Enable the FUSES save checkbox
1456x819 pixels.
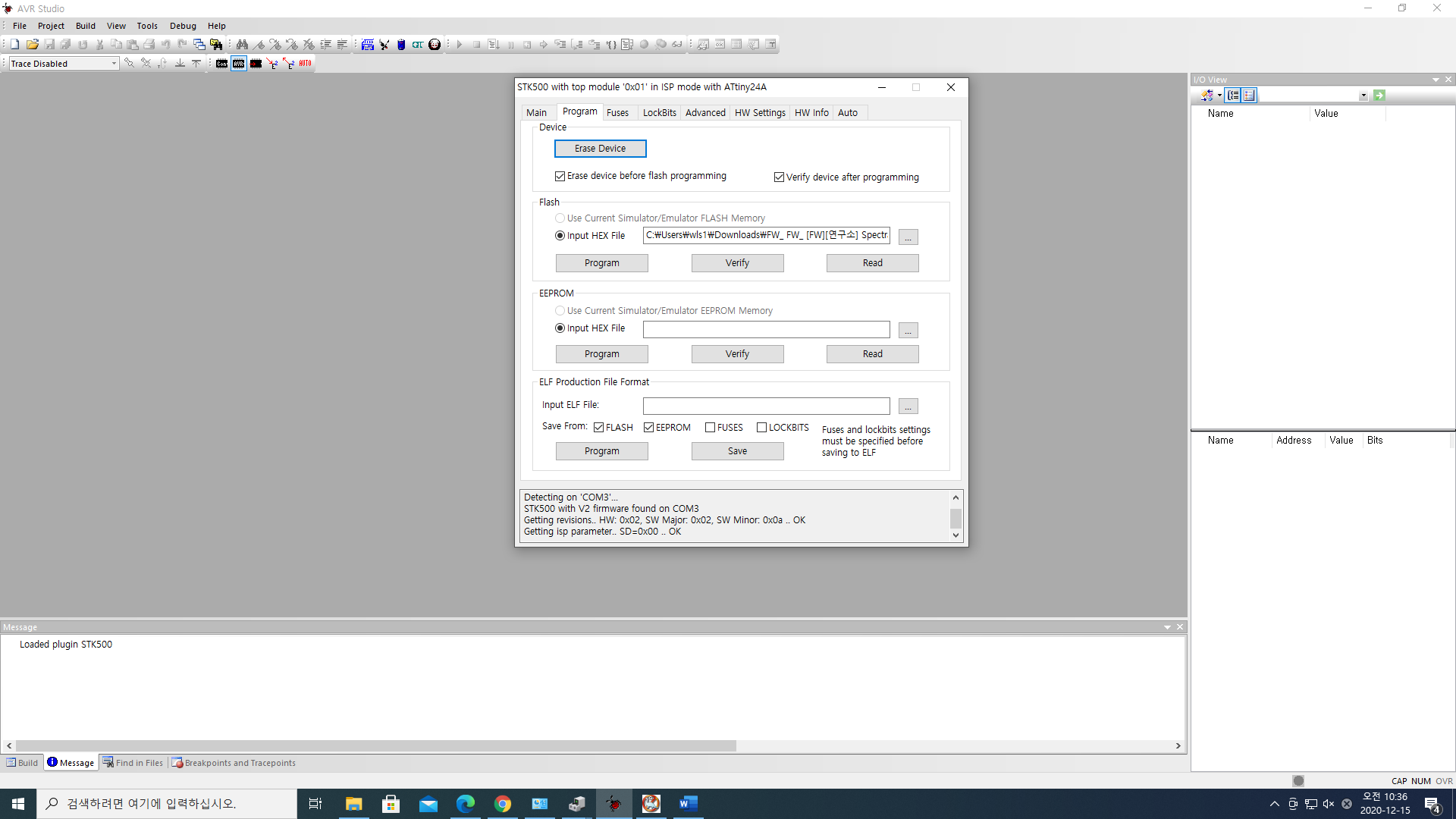(710, 428)
